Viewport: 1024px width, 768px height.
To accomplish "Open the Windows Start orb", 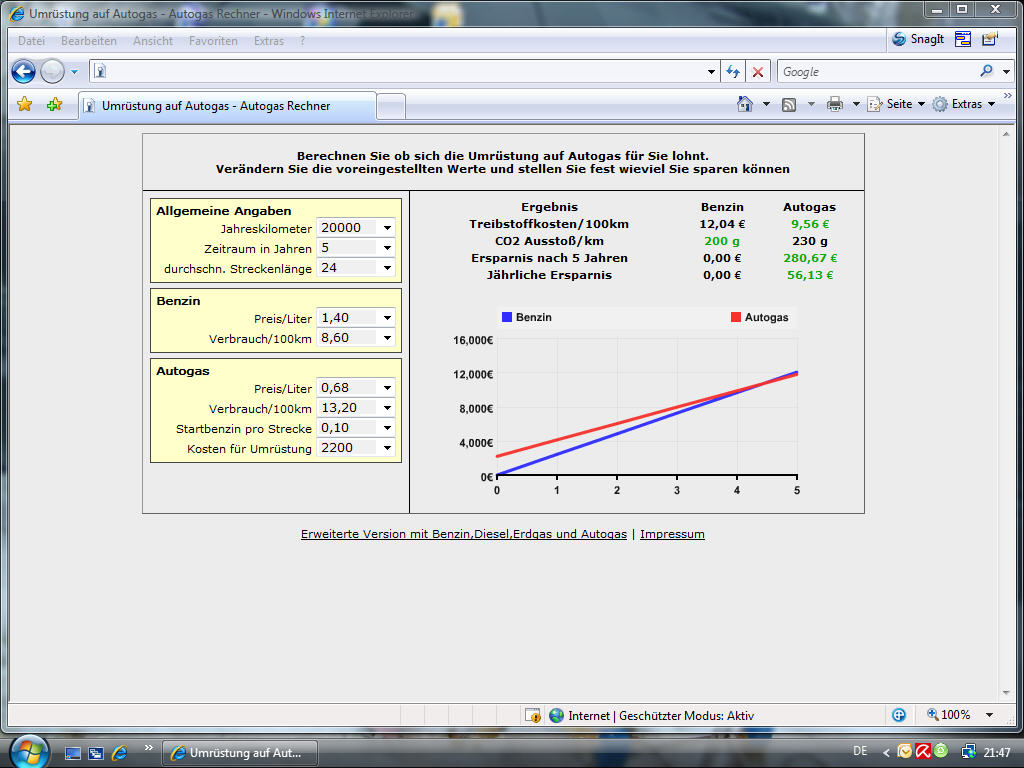I will 29,750.
